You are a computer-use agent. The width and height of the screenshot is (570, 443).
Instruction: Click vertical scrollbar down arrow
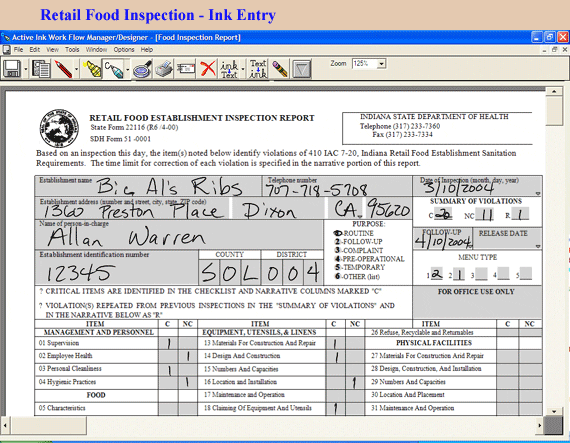[554, 411]
